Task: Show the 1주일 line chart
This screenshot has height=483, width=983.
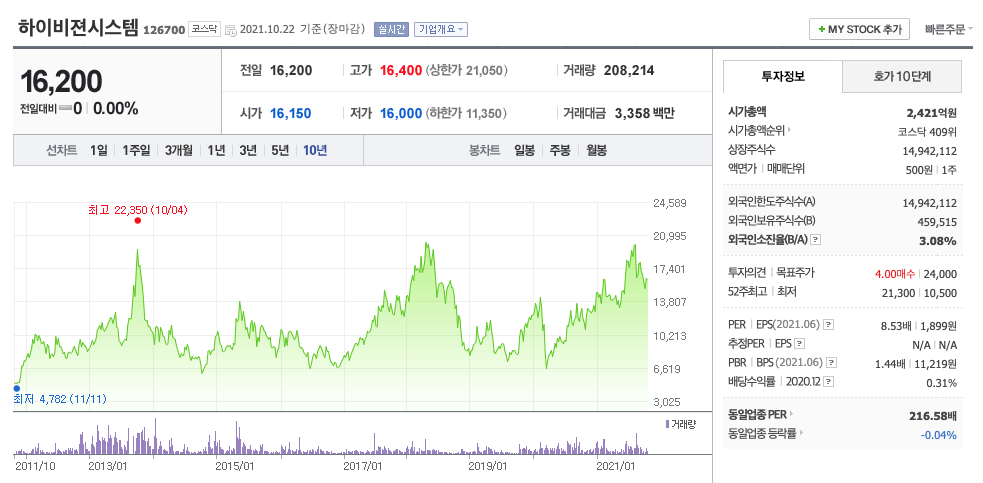Action: [x=136, y=151]
